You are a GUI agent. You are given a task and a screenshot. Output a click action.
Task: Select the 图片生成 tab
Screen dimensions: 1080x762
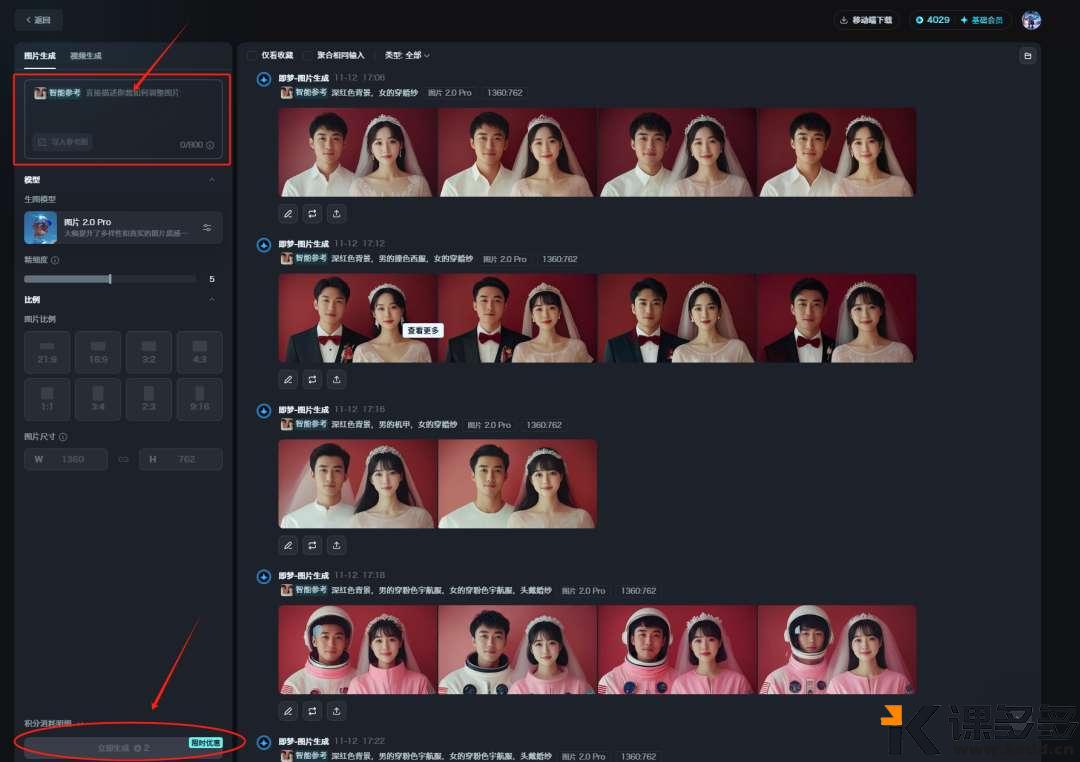coord(40,56)
